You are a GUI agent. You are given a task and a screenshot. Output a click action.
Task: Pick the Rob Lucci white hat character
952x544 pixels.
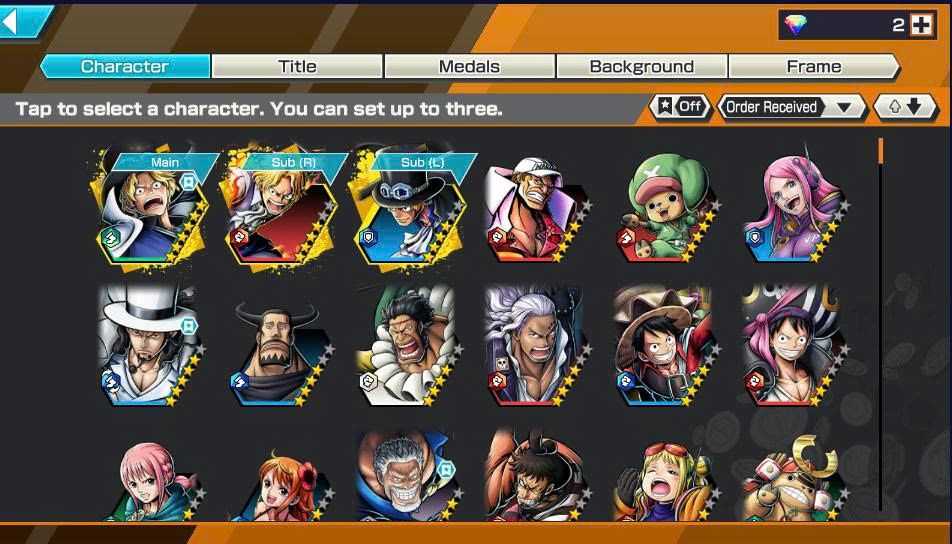coord(151,345)
